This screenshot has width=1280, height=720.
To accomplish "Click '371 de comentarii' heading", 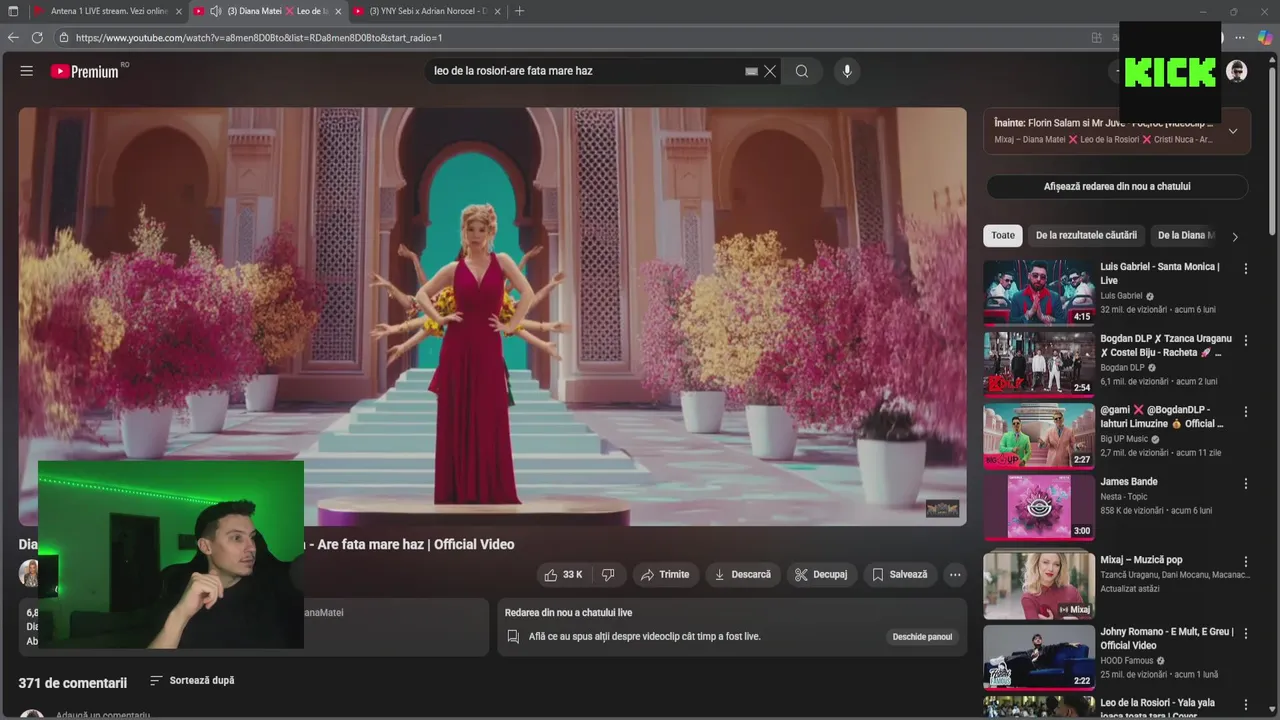I will click(x=73, y=683).
